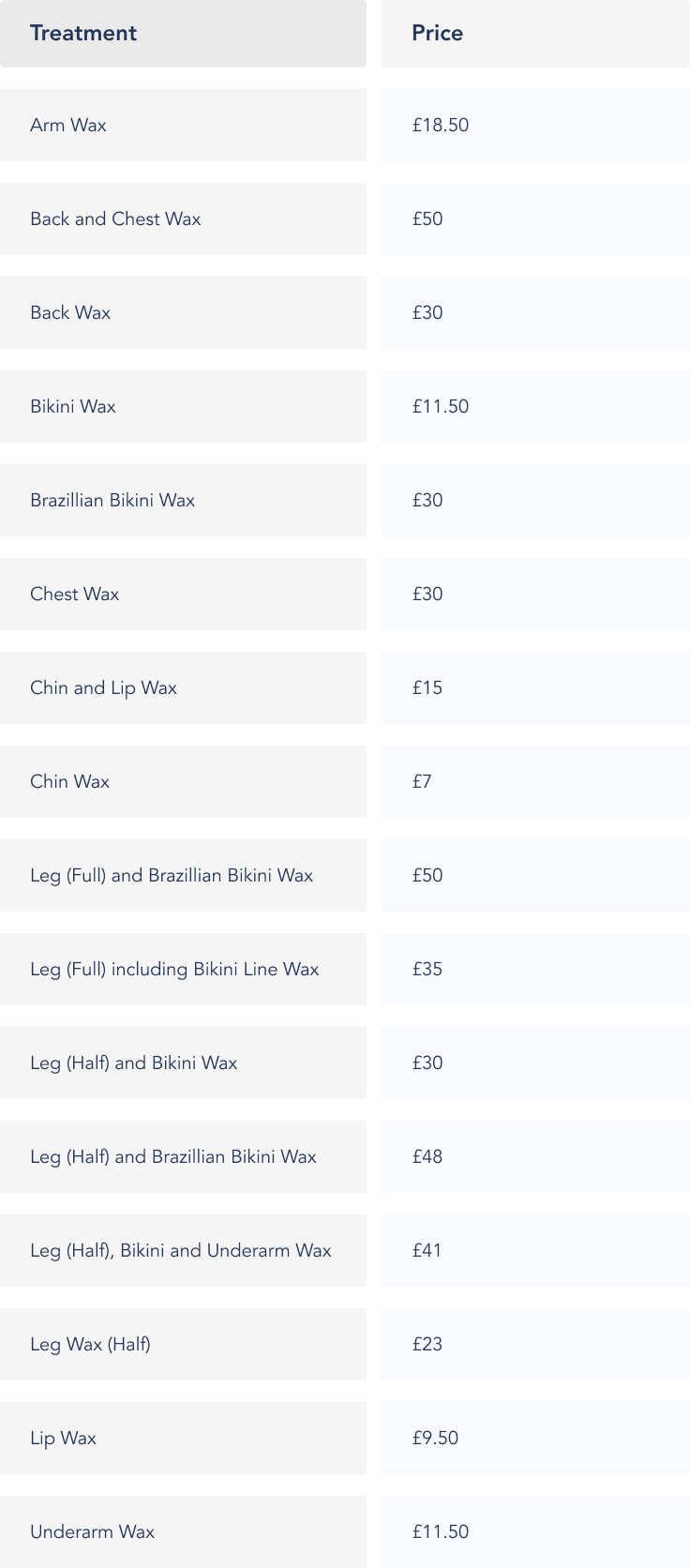Click the Brazillian Bikini Wax treatment
690x1568 pixels.
click(112, 500)
